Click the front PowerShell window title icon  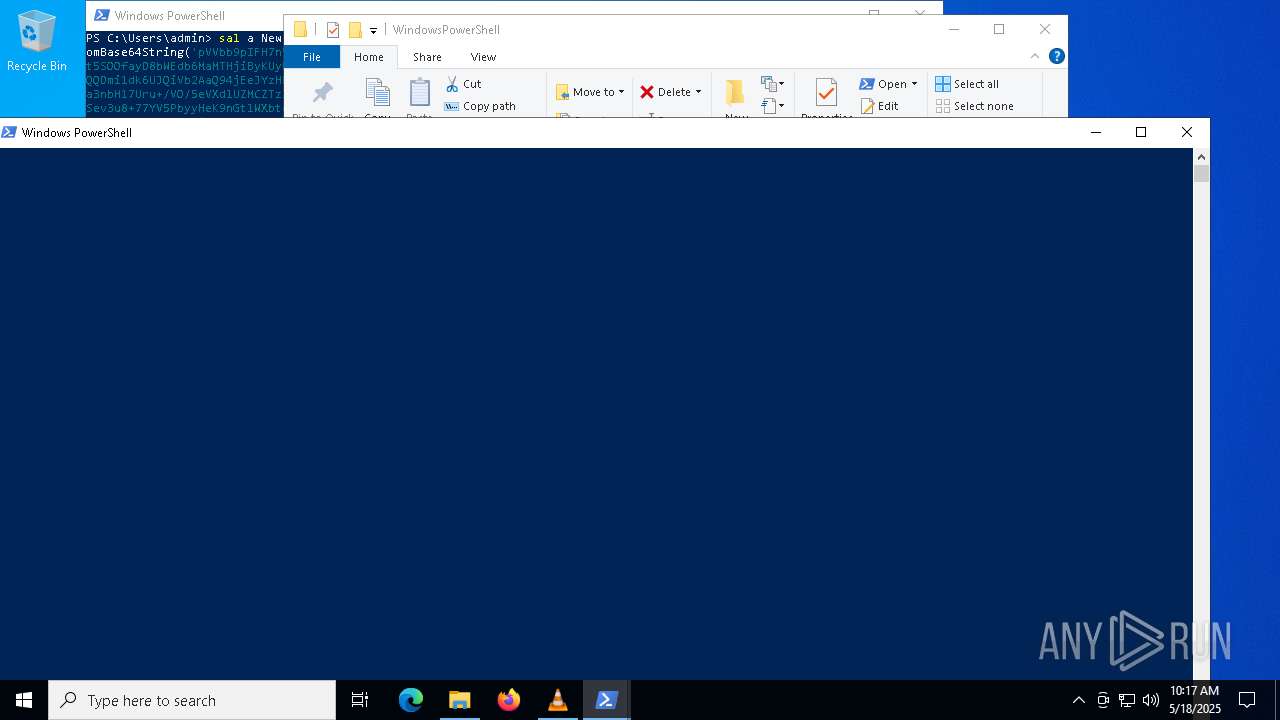[9, 132]
